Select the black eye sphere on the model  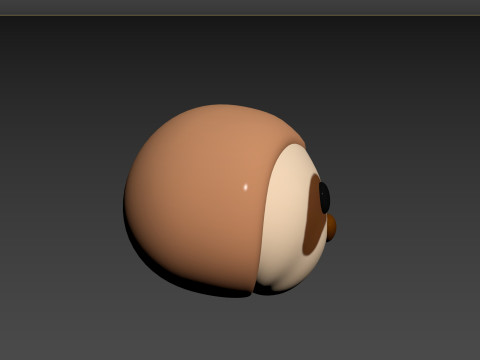click(324, 197)
